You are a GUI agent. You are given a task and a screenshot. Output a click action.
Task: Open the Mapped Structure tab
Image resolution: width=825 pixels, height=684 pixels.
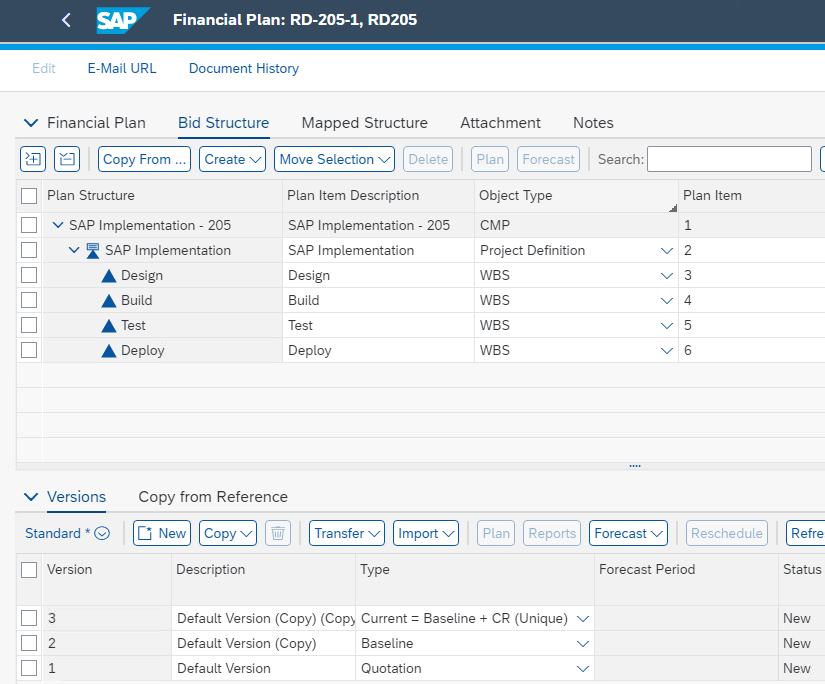365,123
